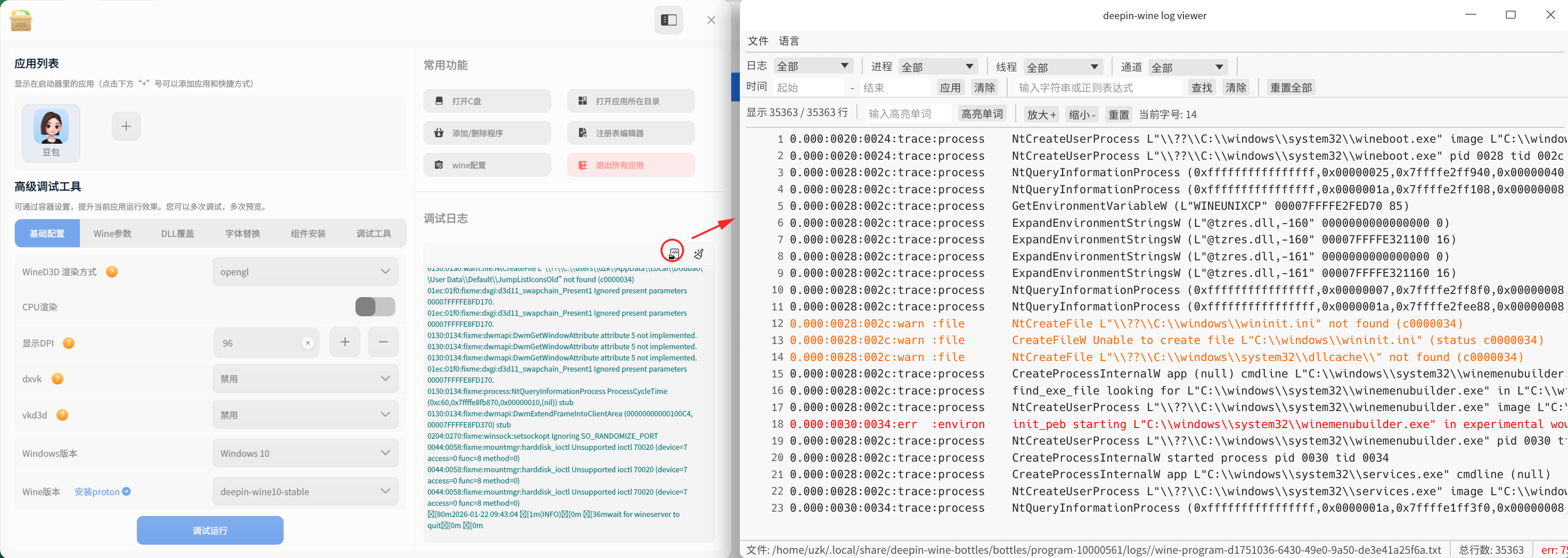Open the dxvk 禁用 dropdown
This screenshot has height=558, width=1568.
306,379
